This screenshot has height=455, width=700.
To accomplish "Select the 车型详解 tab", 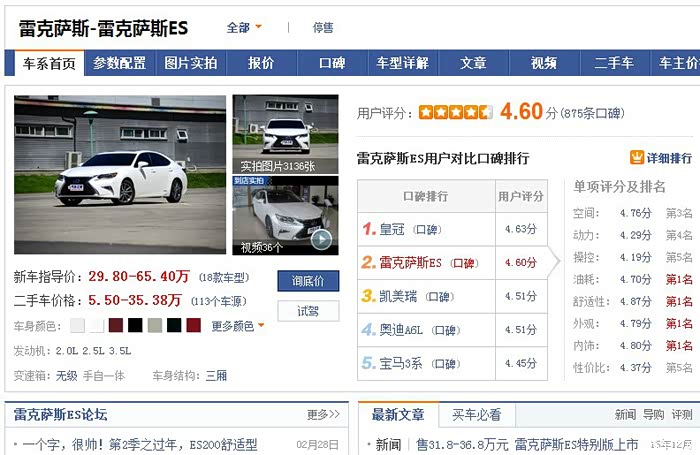I will [402, 63].
